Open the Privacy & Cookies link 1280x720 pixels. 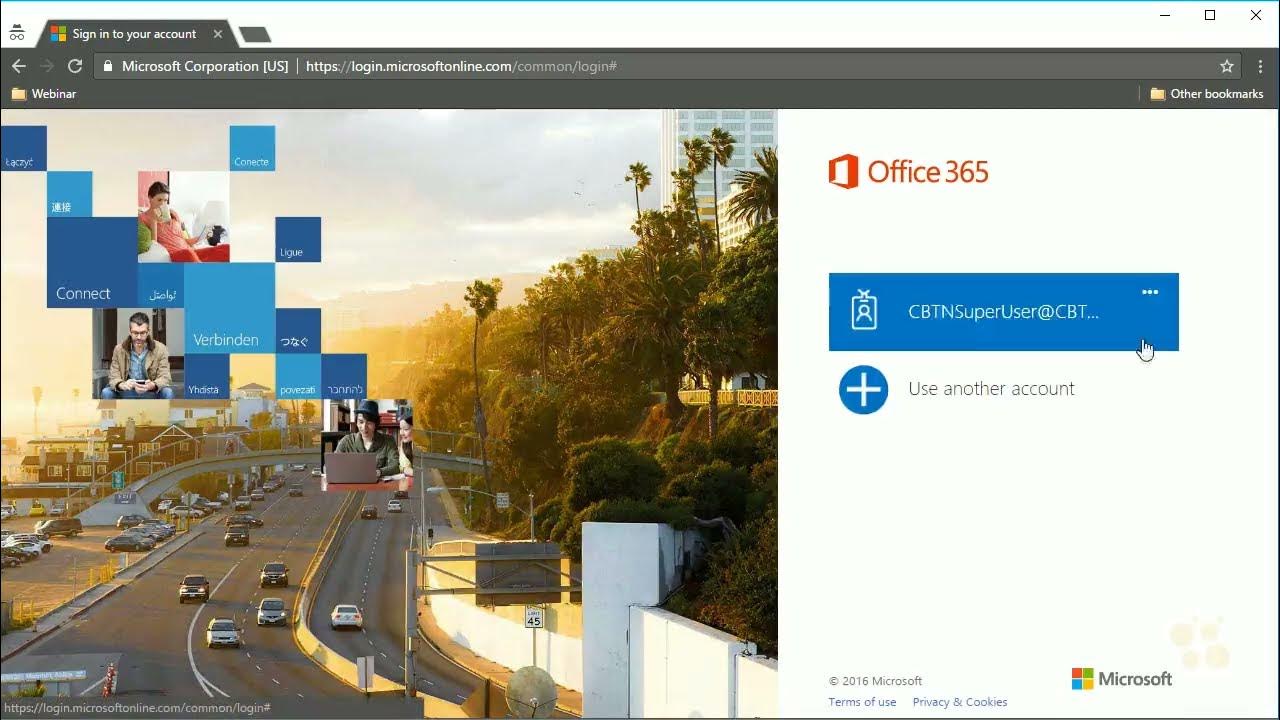tap(959, 702)
